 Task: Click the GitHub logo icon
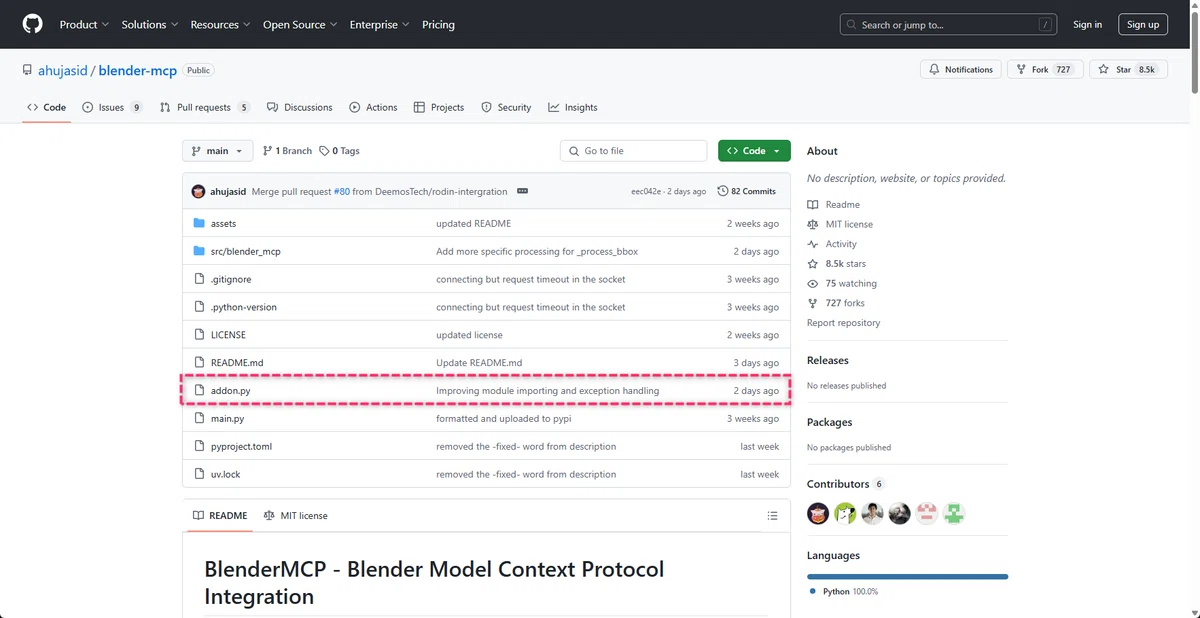coord(32,24)
